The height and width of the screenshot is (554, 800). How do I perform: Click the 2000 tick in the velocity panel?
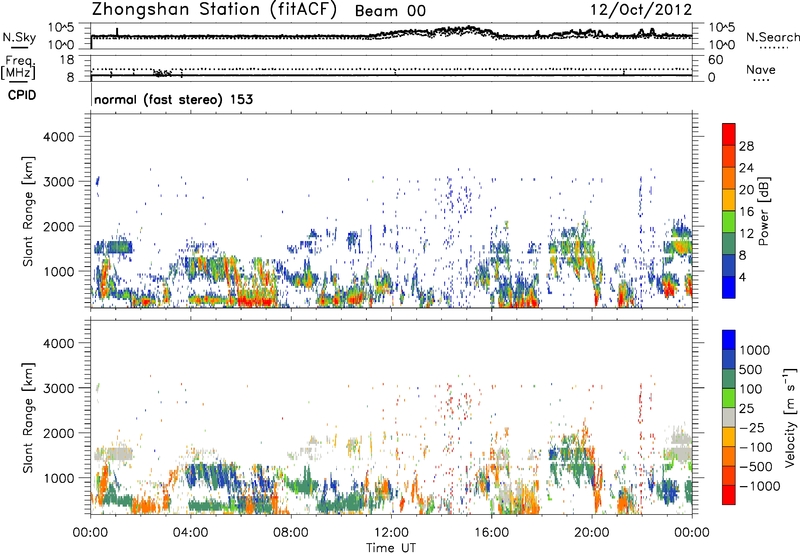(58, 433)
